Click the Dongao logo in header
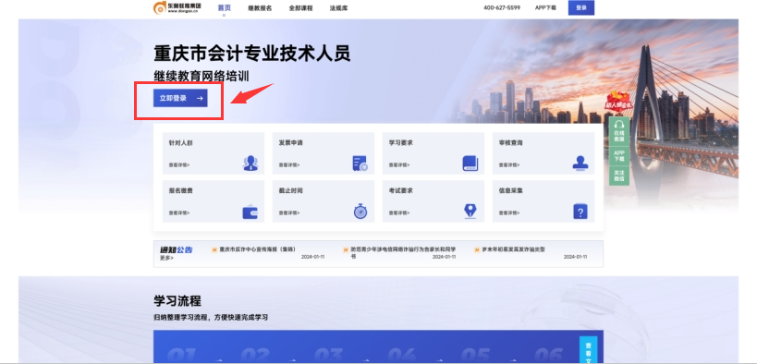 point(177,7)
